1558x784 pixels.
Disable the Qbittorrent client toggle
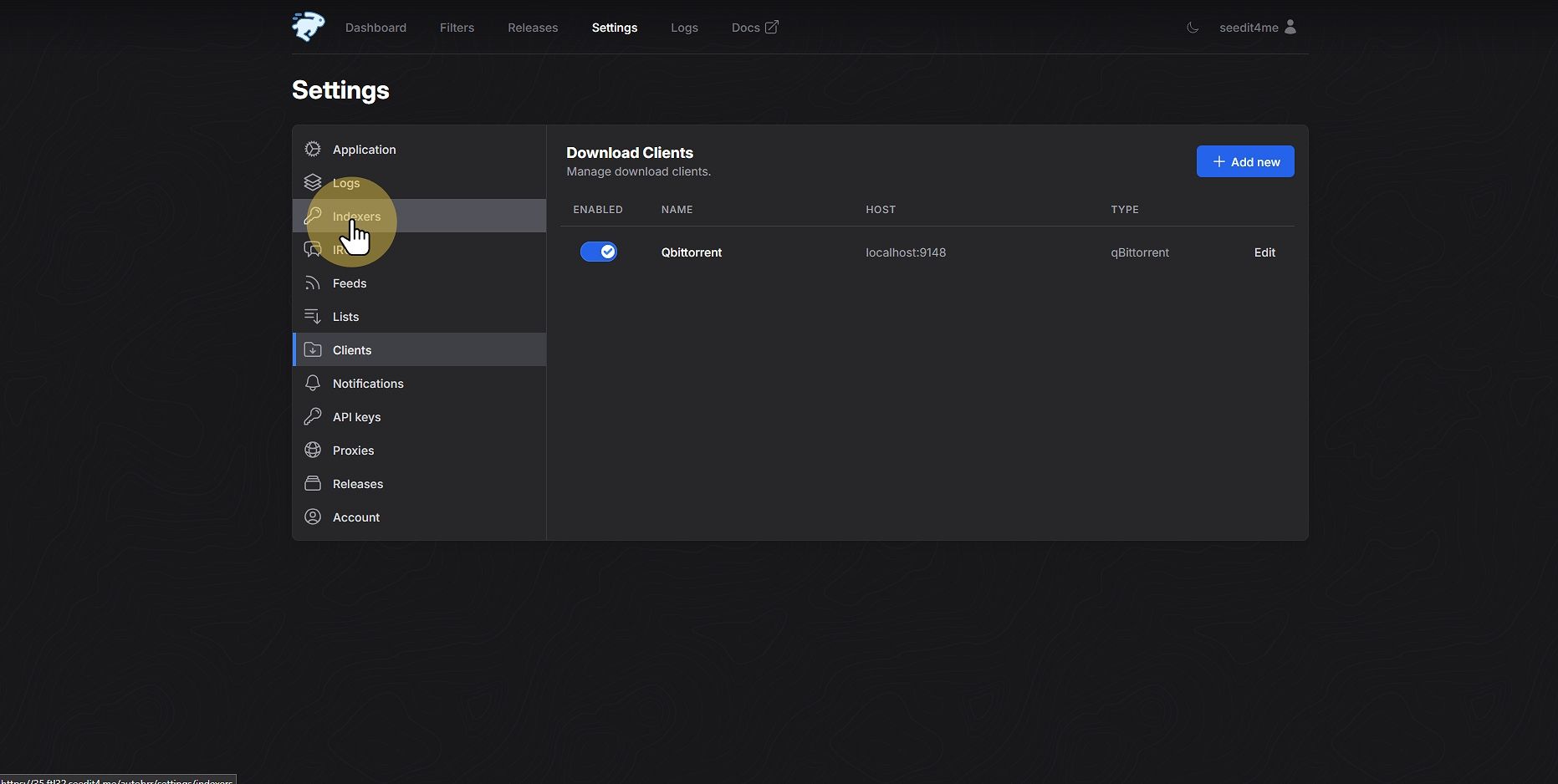tap(599, 252)
